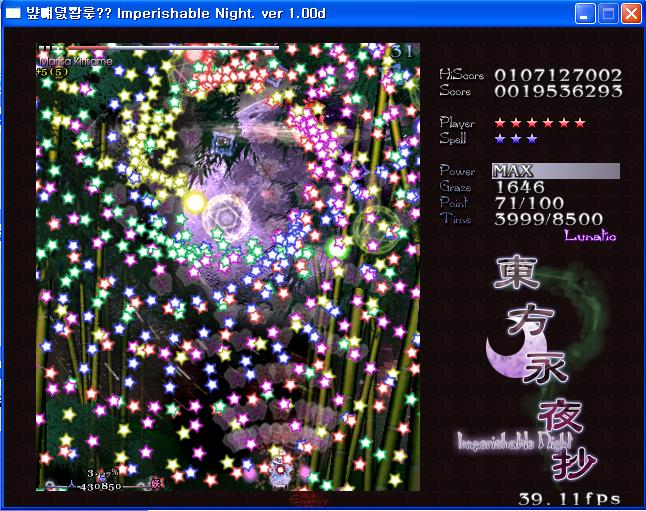Click the spell timer showing 31
646x511 pixels.
point(402,51)
